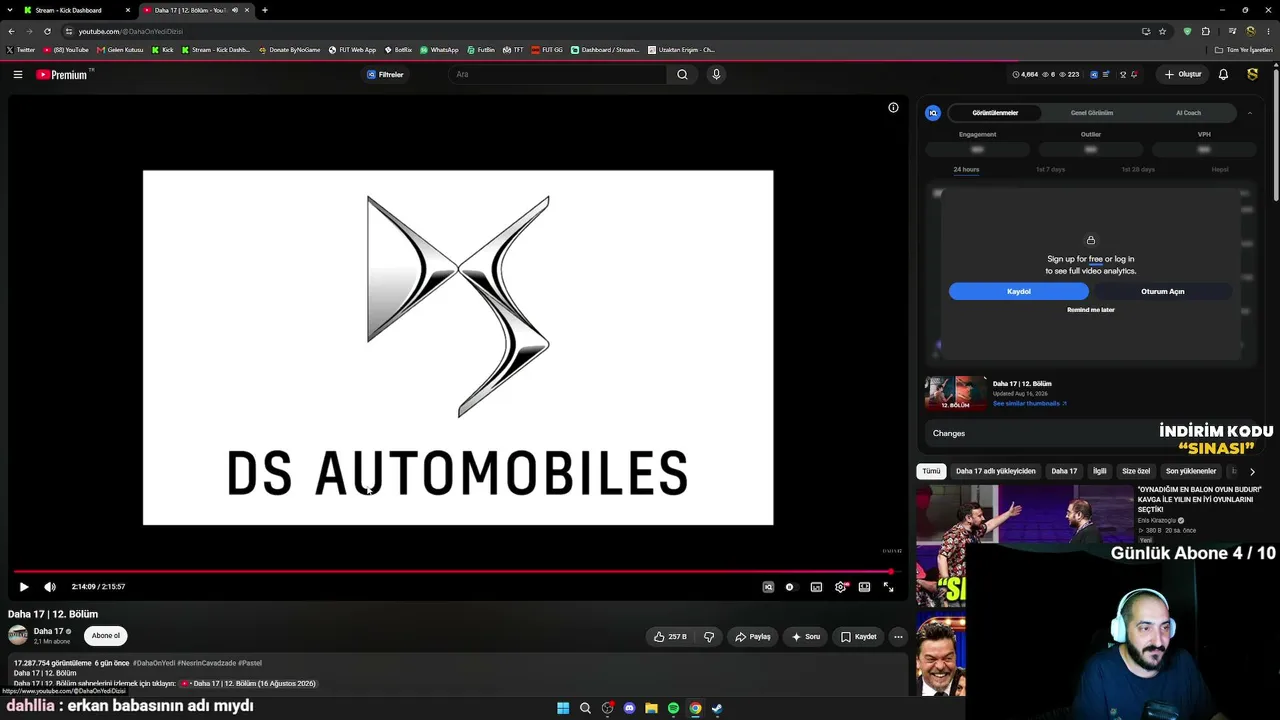
Task: Click the vidIQ icon in player controls
Action: 768,587
